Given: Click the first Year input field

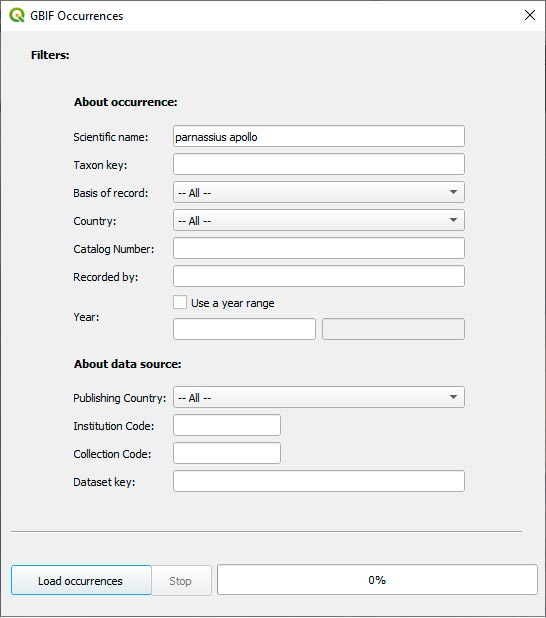Looking at the screenshot, I should [x=244, y=329].
